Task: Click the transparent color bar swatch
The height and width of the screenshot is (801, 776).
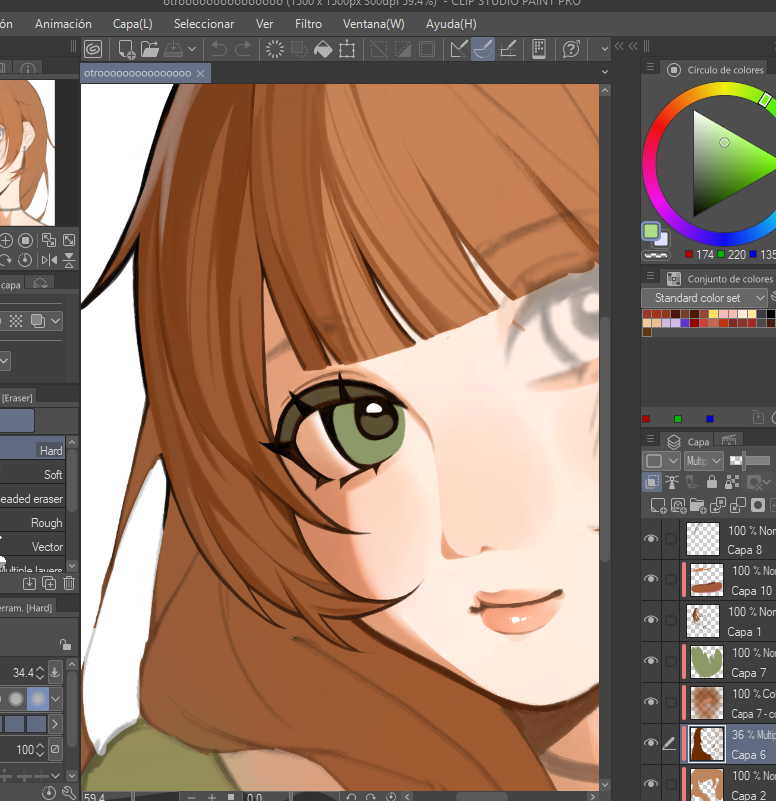Action: click(655, 254)
